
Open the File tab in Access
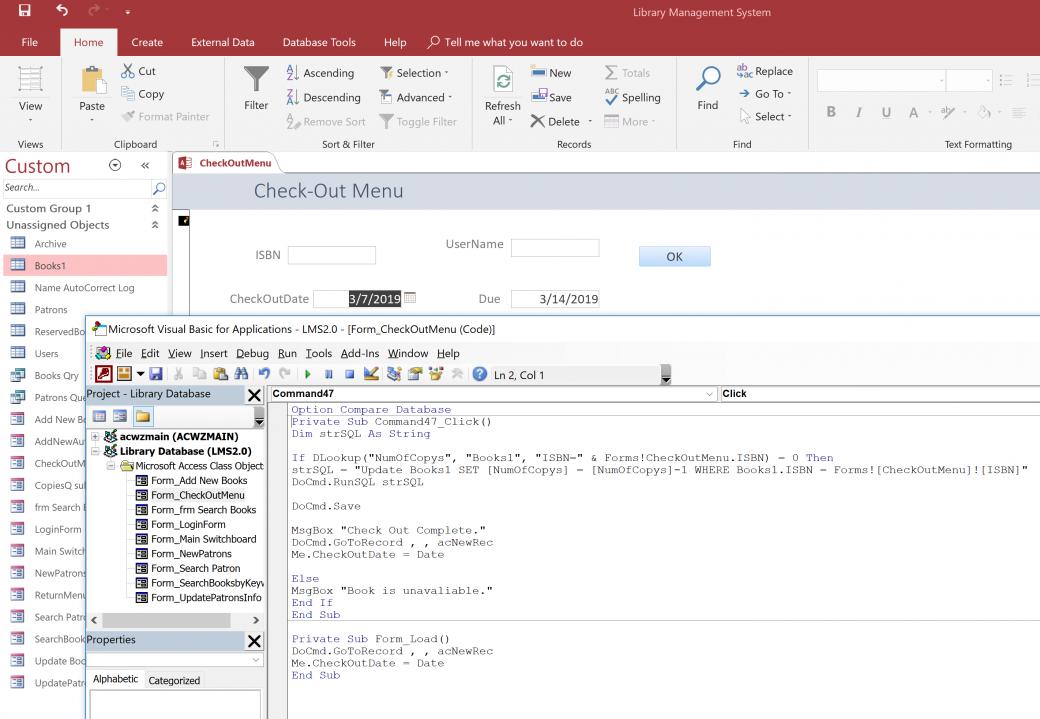[29, 42]
